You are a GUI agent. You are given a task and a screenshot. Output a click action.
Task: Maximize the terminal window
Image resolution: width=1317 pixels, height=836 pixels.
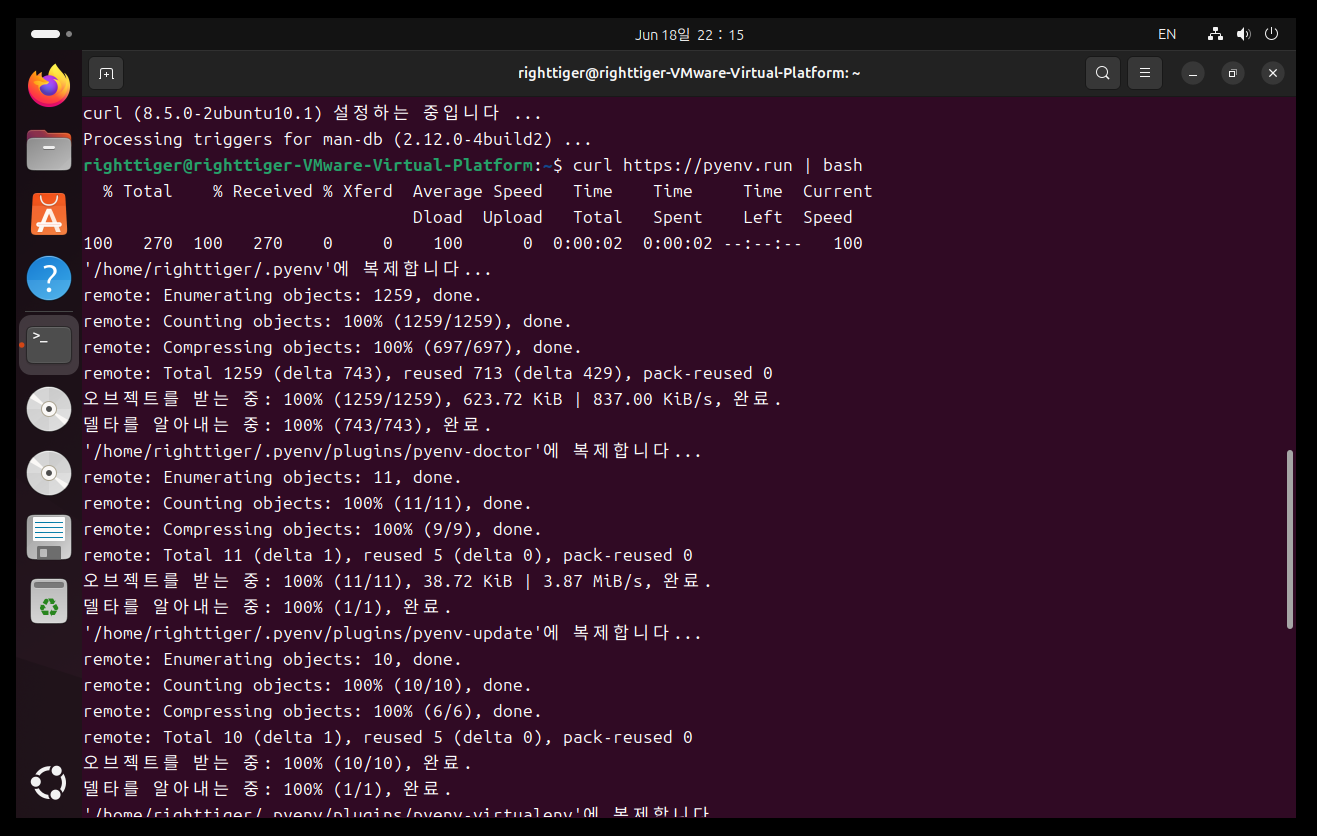[x=1233, y=73]
